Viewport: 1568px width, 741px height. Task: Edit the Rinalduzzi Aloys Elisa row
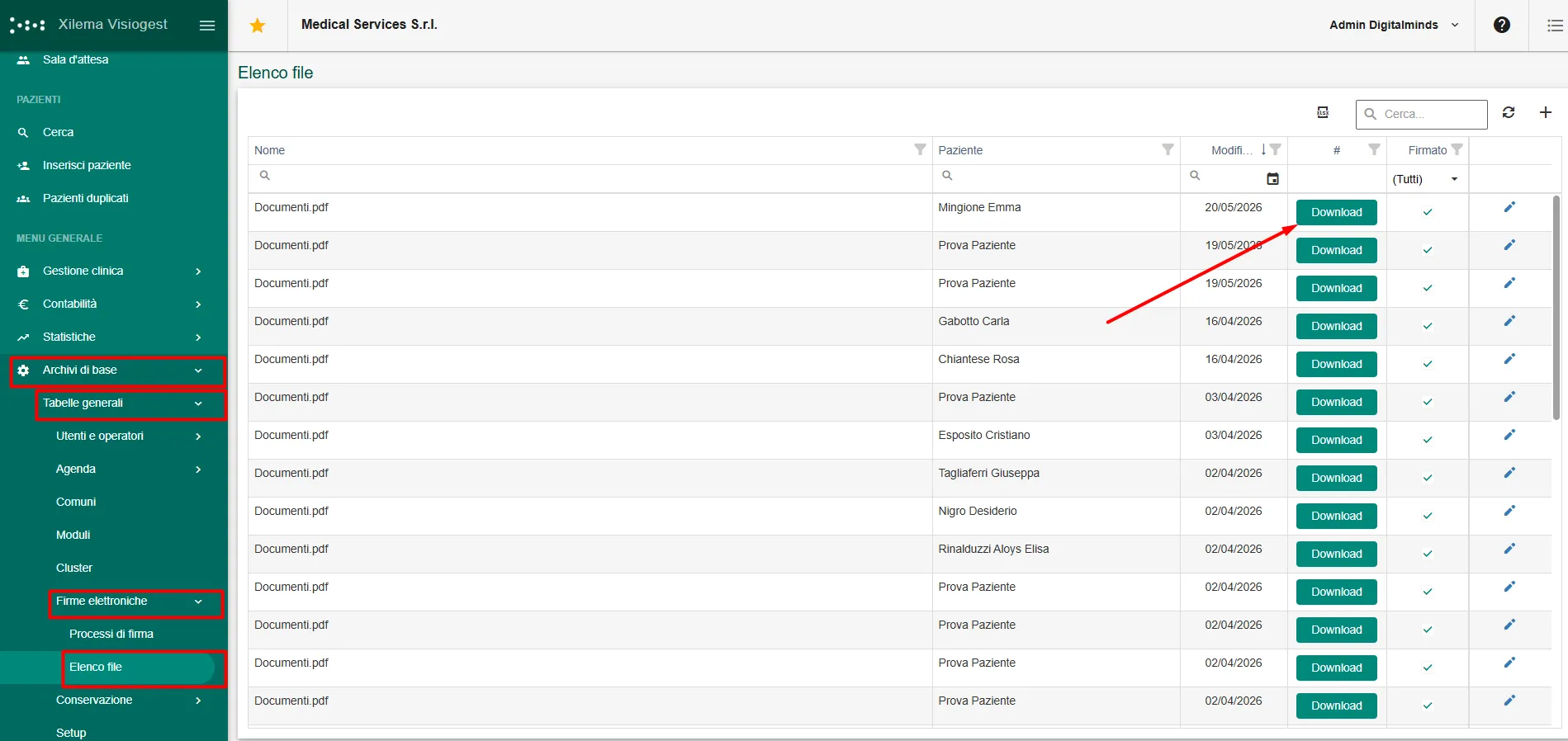point(1509,549)
